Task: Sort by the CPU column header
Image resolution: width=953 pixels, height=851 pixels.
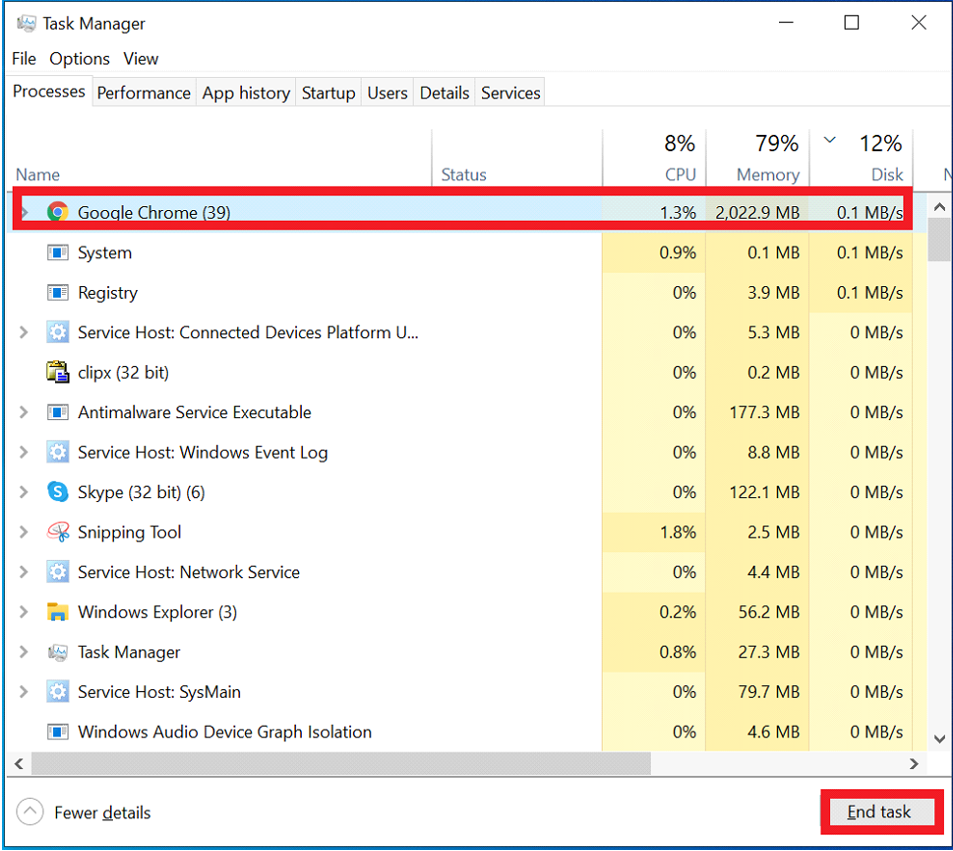Action: (x=679, y=174)
